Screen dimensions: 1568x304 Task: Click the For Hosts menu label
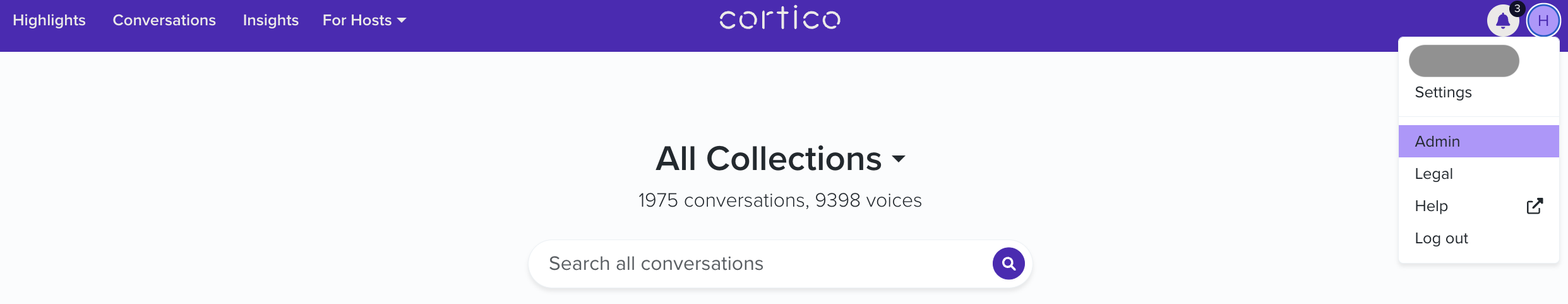[x=357, y=20]
